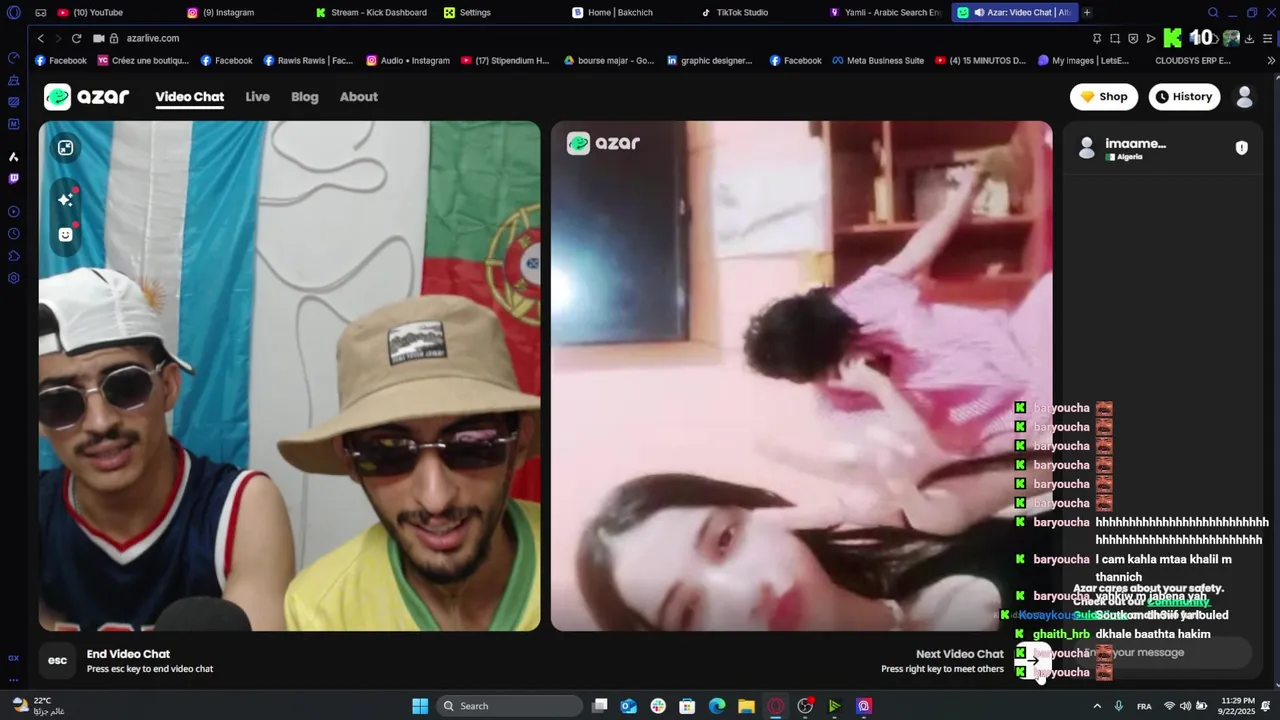Viewport: 1280px width, 720px height.
Task: Open the sparkle effects icon
Action: point(65,199)
